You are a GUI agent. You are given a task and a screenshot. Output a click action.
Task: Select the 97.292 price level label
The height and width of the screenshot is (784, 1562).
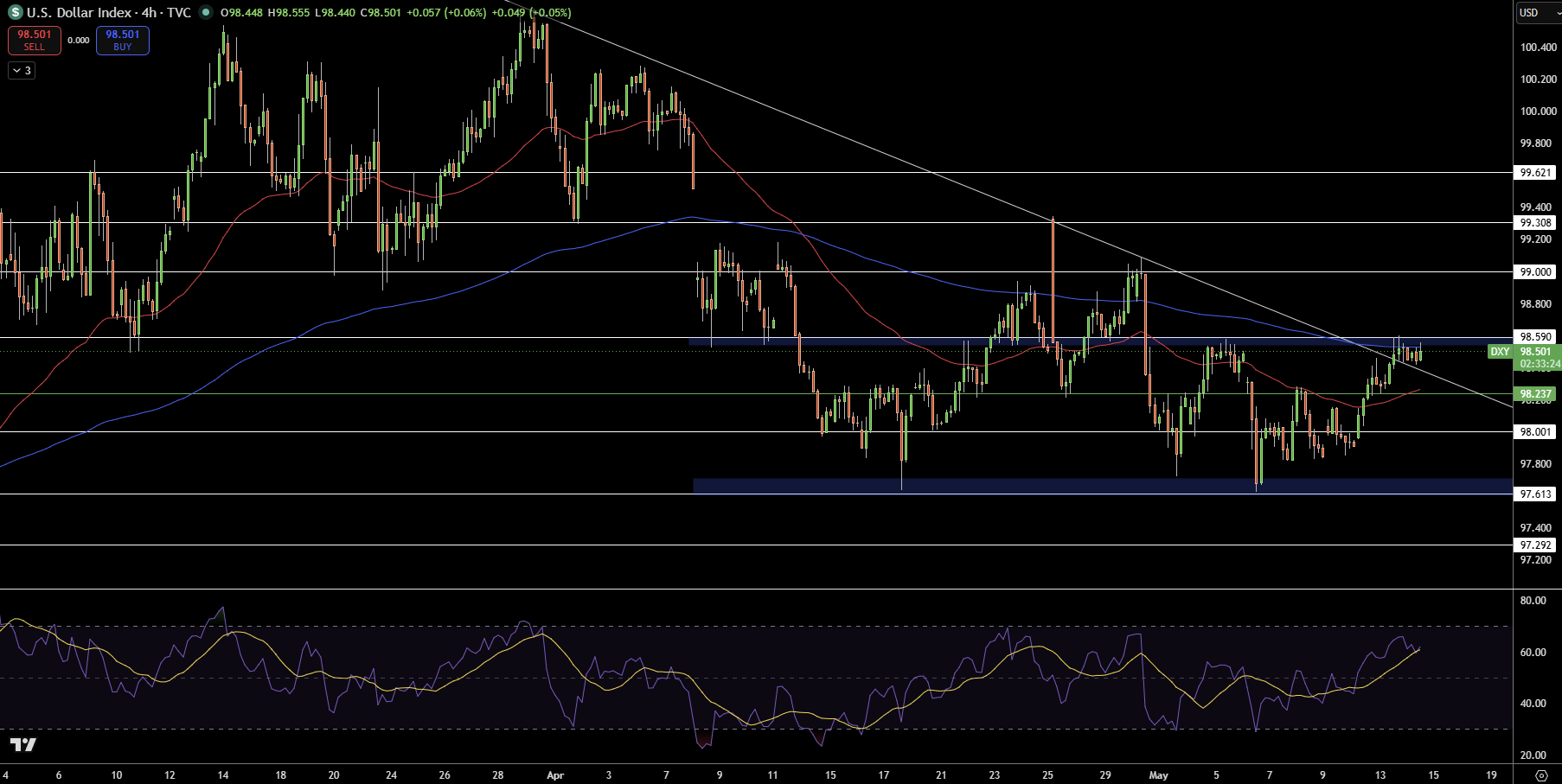[x=1536, y=545]
